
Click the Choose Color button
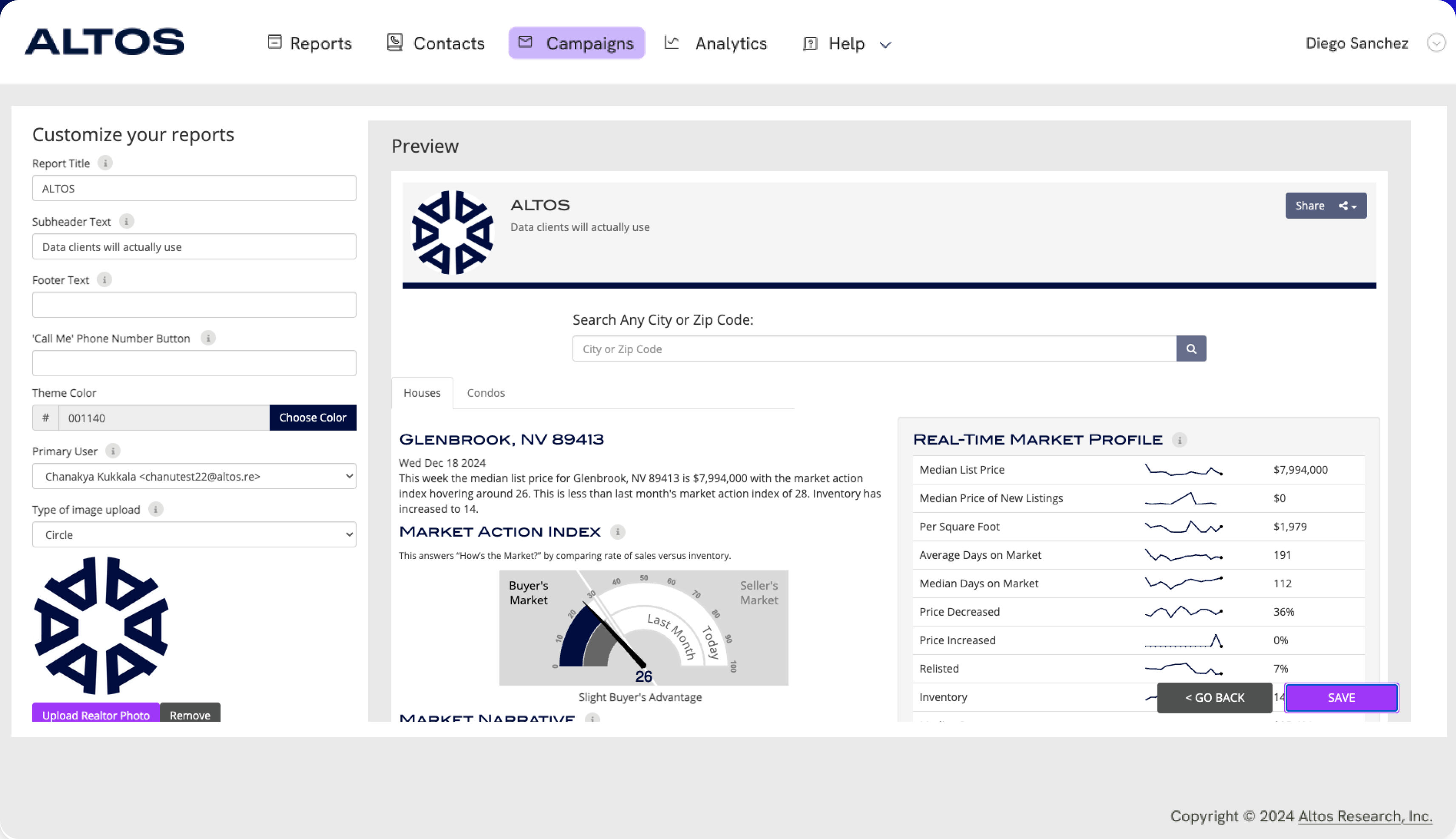(x=313, y=417)
